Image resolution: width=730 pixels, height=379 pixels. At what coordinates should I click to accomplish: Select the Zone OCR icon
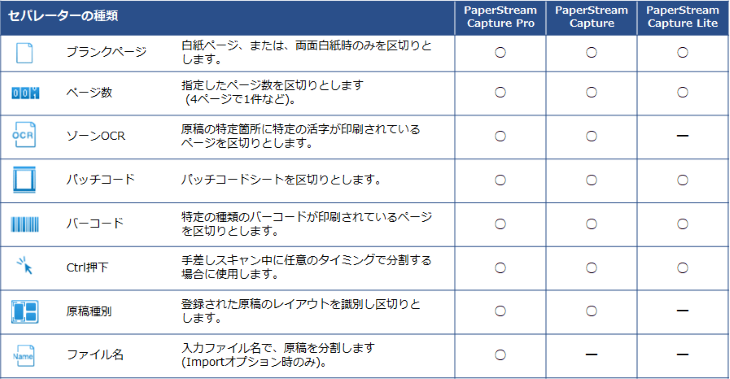[x=24, y=135]
